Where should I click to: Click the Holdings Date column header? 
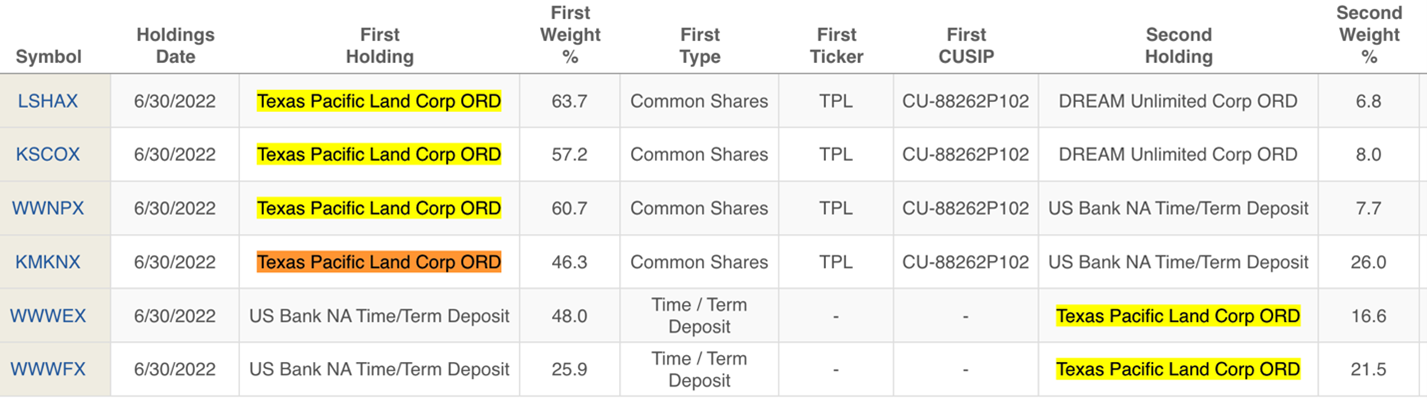(x=176, y=46)
